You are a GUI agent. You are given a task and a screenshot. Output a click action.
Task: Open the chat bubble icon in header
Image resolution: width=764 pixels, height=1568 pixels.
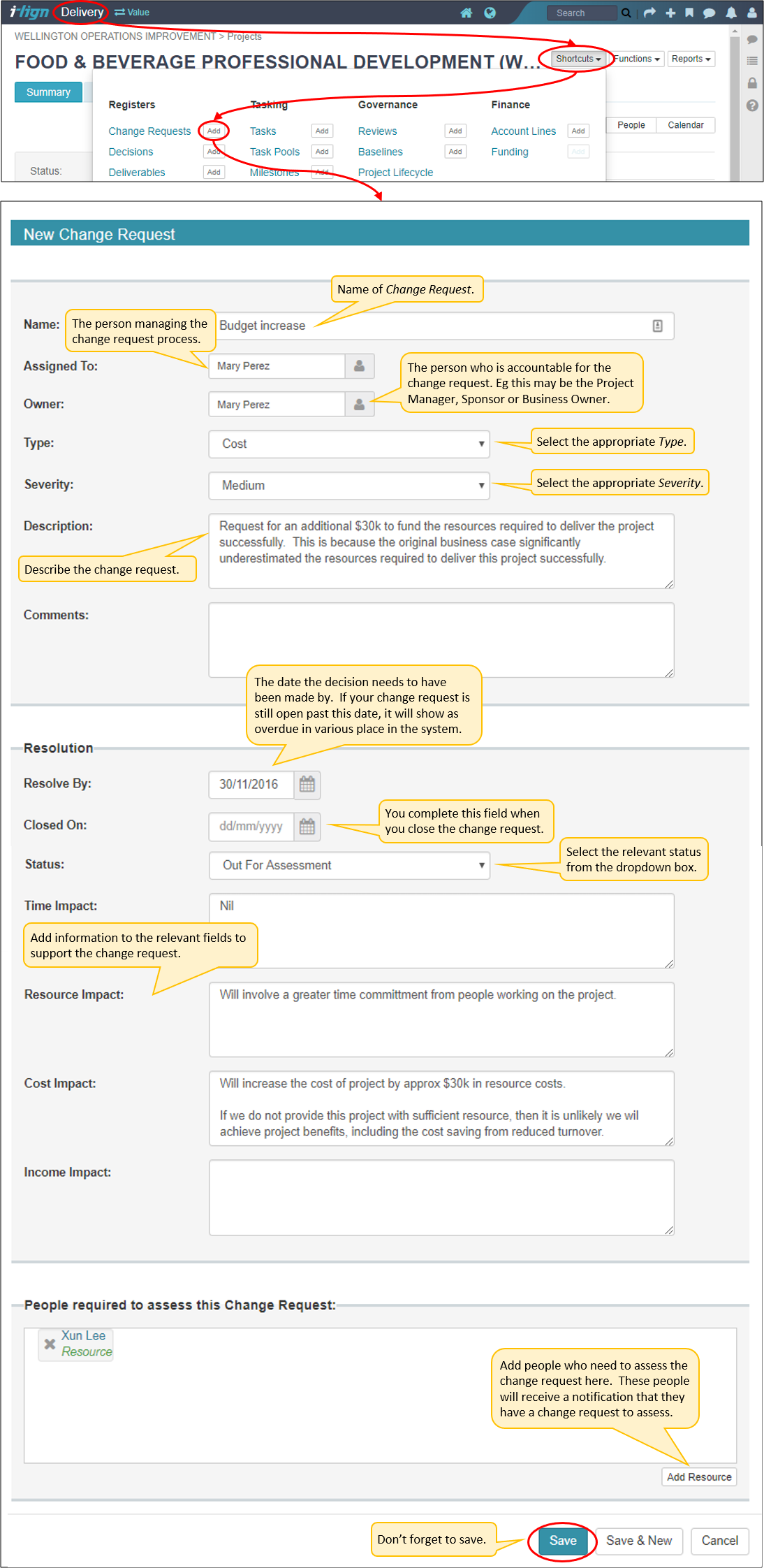click(709, 13)
